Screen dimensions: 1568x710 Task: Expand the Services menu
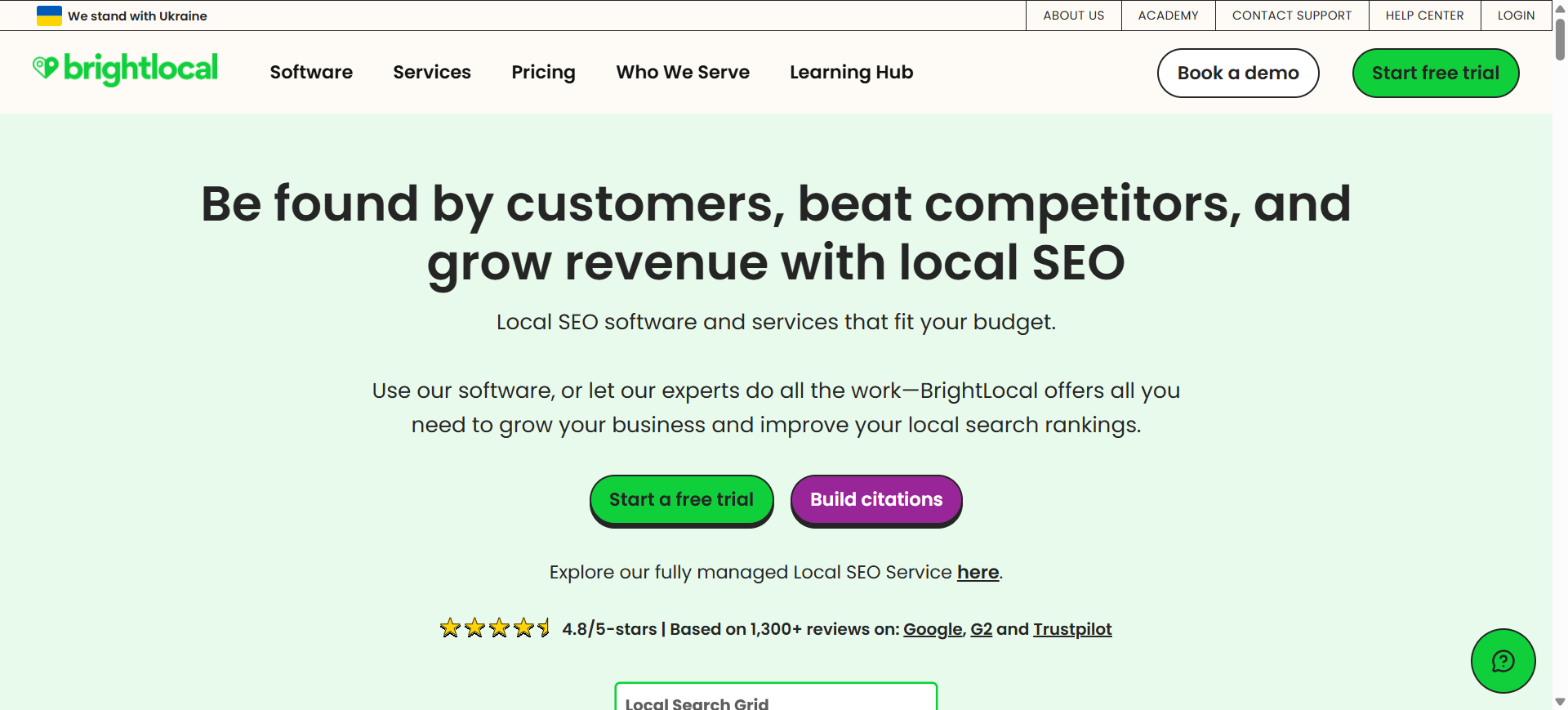tap(432, 73)
